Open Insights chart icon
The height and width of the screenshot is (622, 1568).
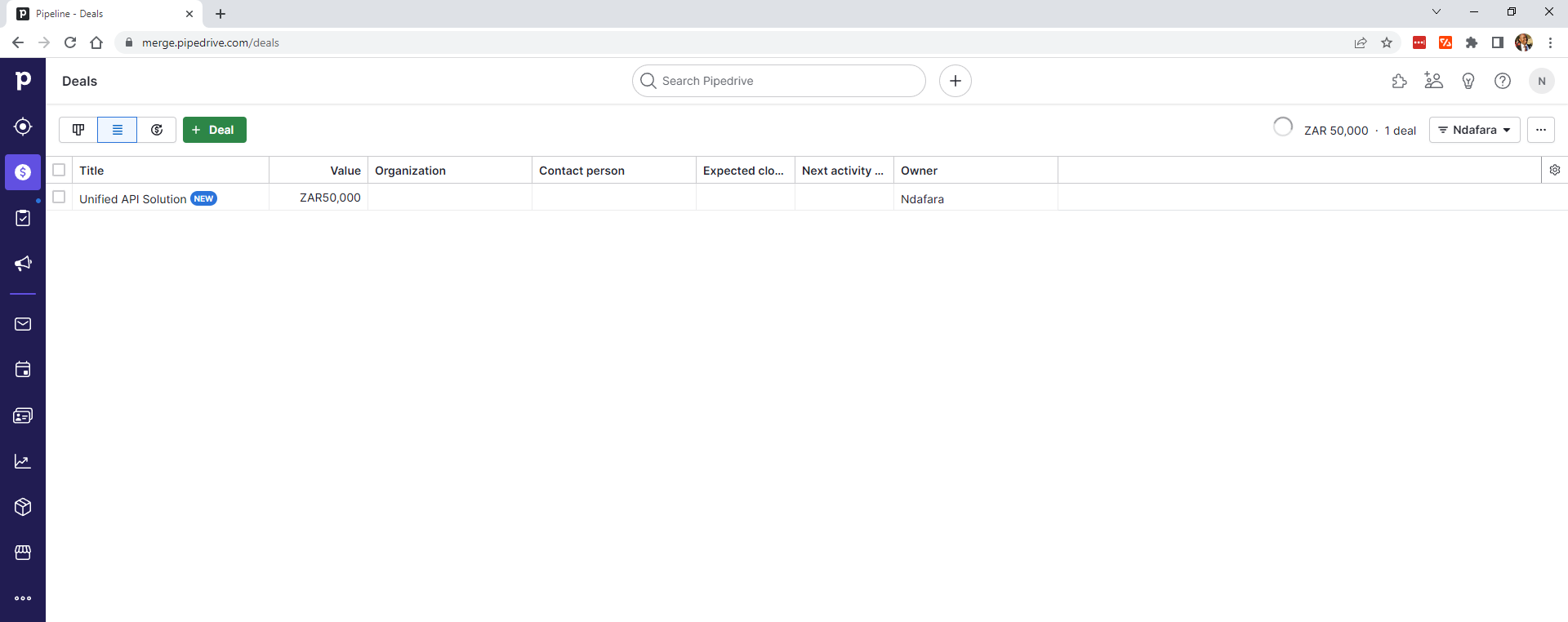coord(23,461)
